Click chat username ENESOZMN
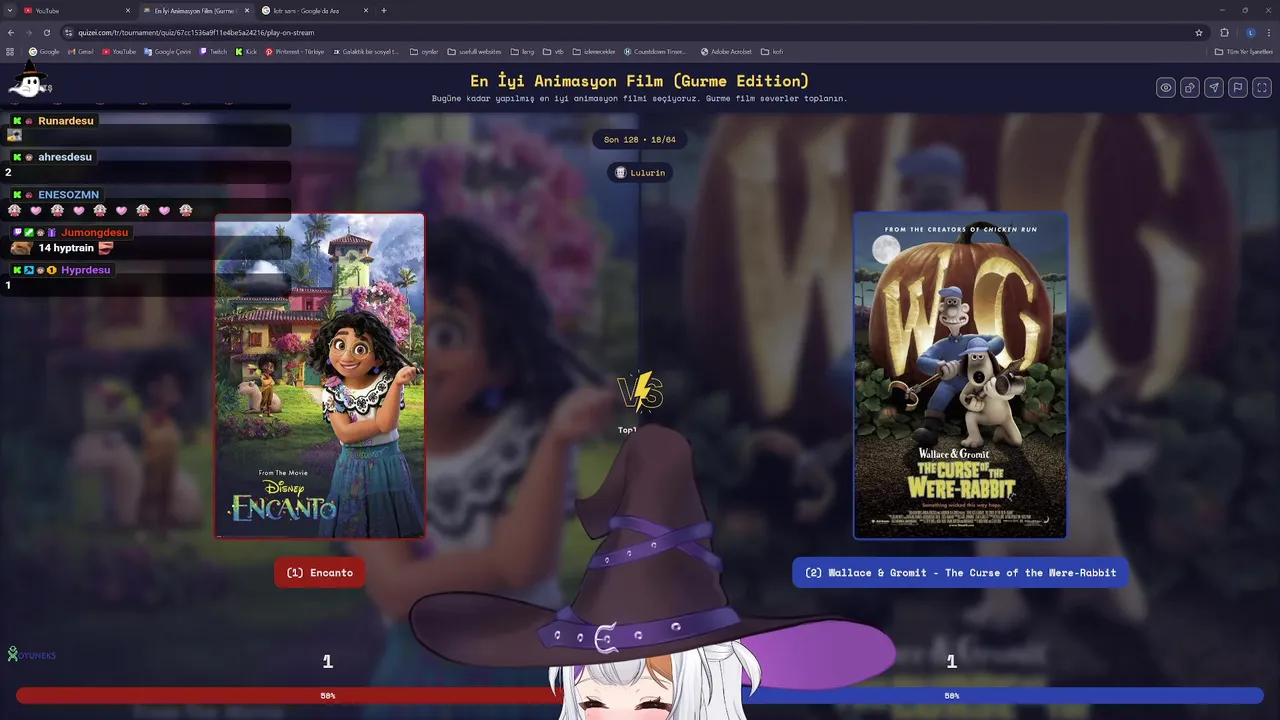The image size is (1280, 720). pos(68,195)
